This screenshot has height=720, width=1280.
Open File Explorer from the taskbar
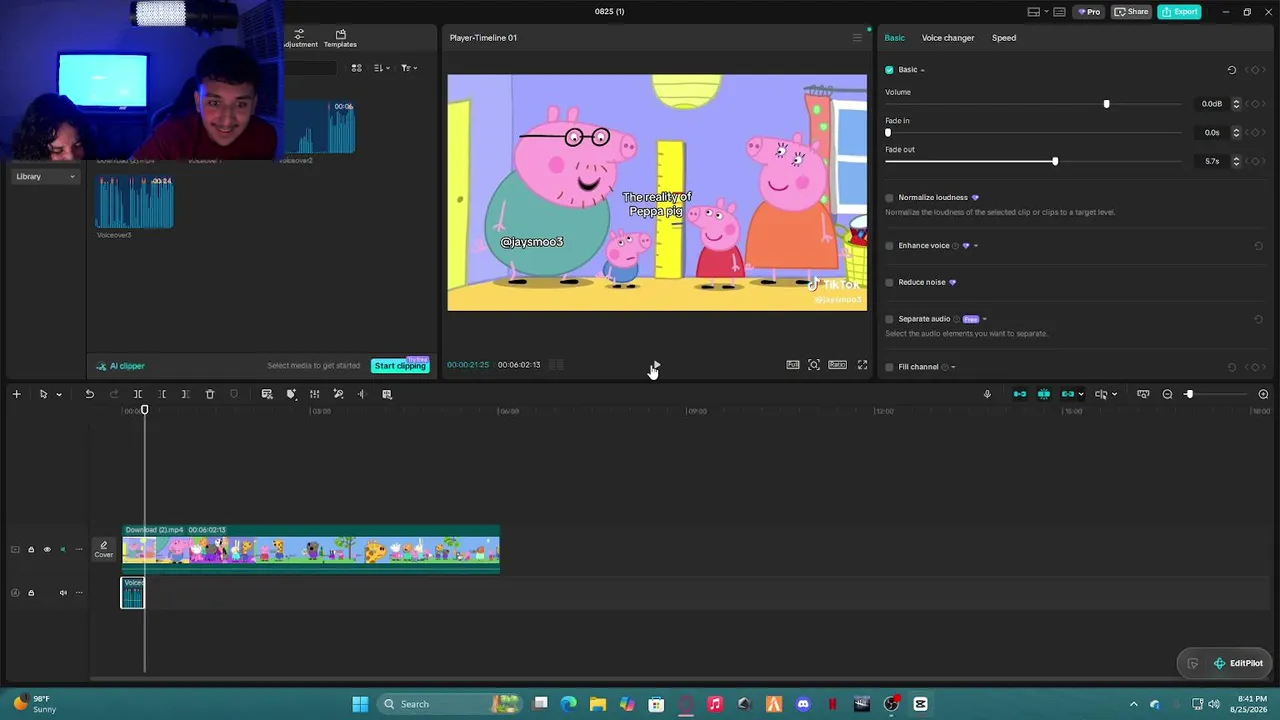(598, 704)
